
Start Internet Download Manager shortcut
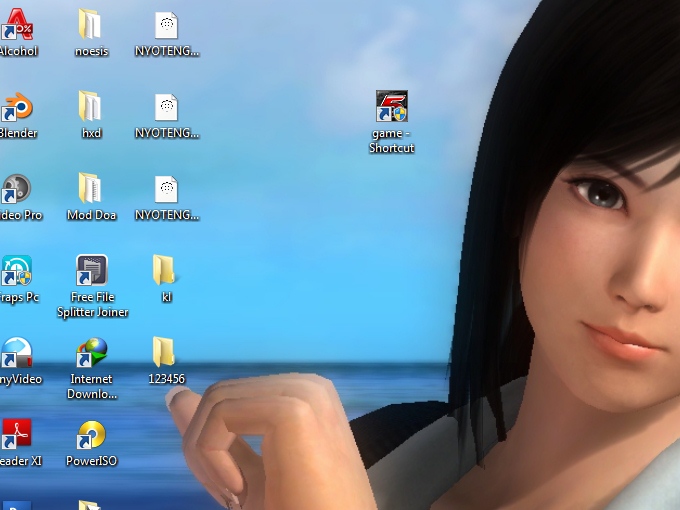(x=92, y=353)
